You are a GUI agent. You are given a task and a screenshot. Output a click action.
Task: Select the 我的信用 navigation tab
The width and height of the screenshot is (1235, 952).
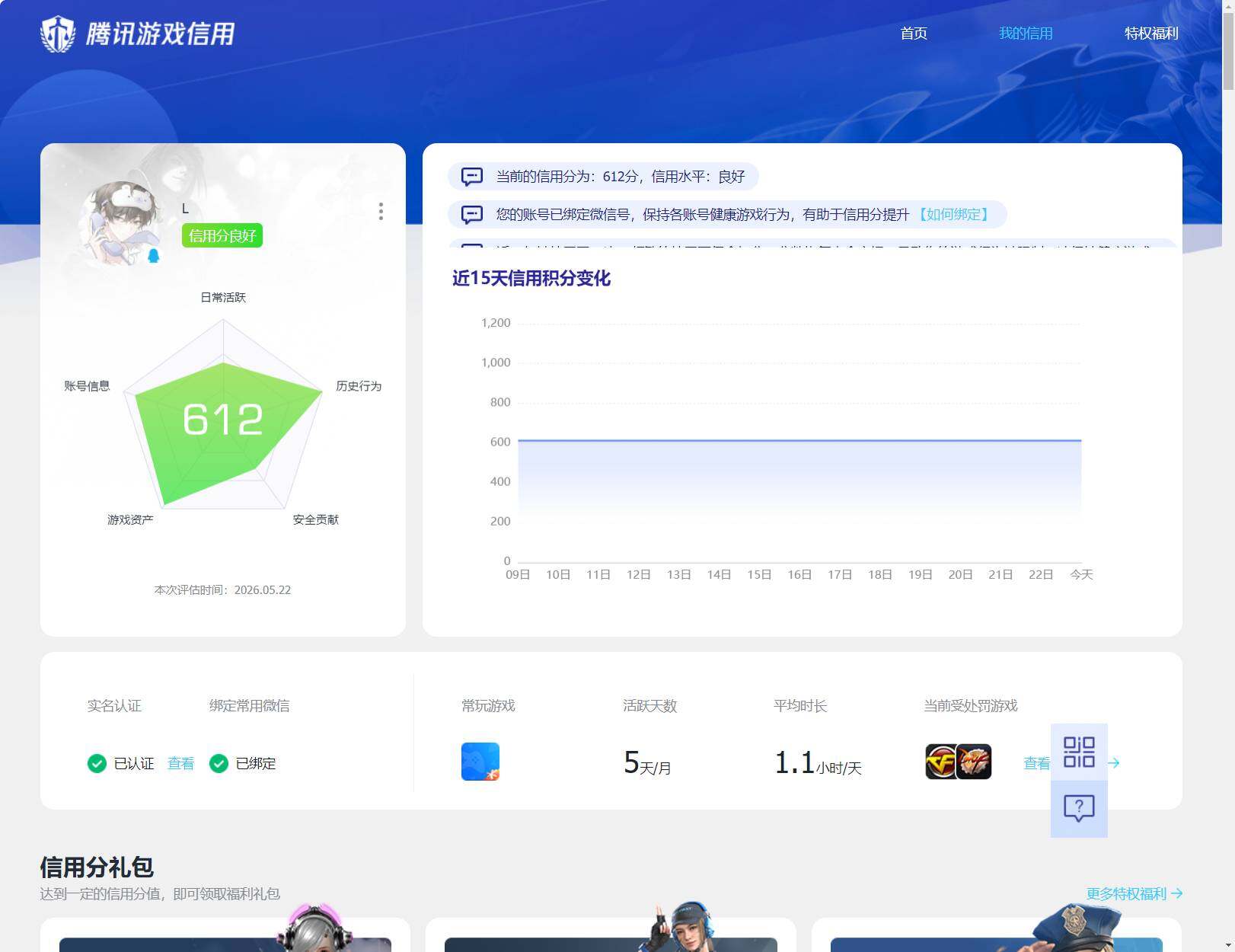[x=1026, y=34]
